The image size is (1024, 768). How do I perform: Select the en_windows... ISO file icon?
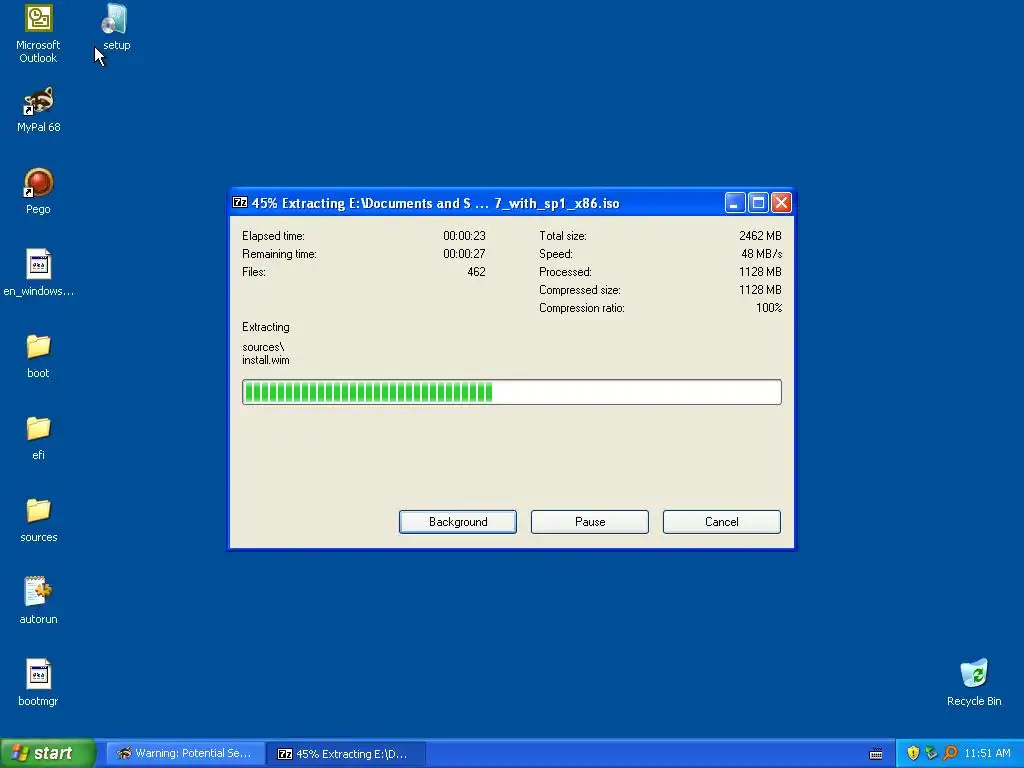38,273
